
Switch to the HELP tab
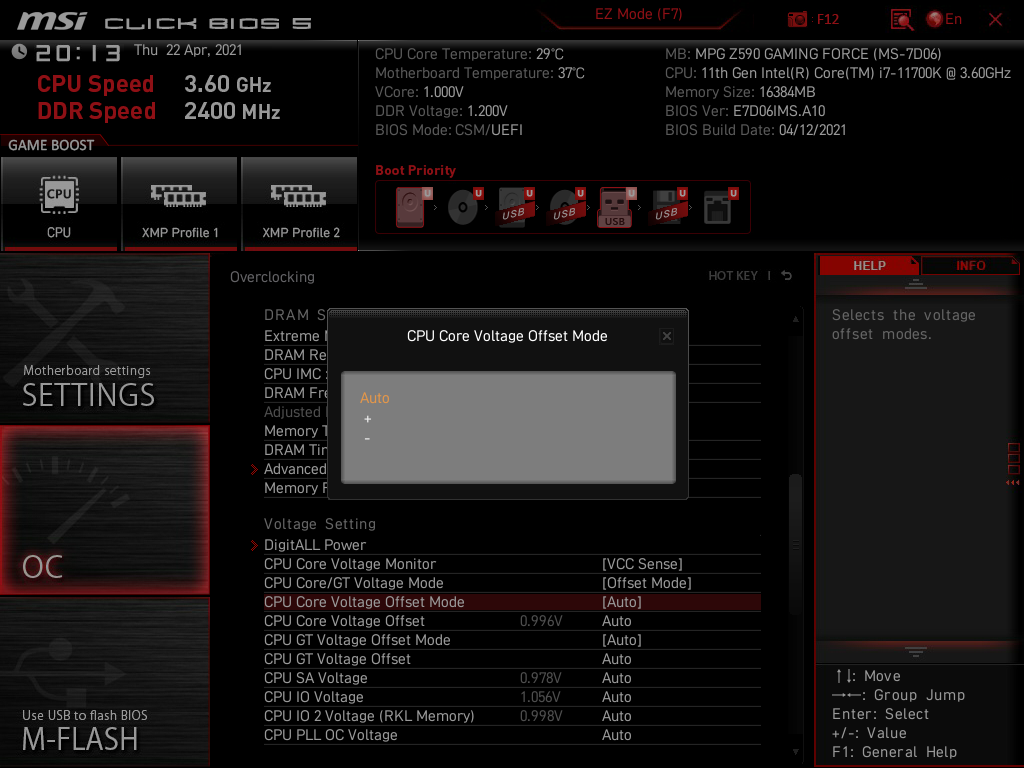869,266
